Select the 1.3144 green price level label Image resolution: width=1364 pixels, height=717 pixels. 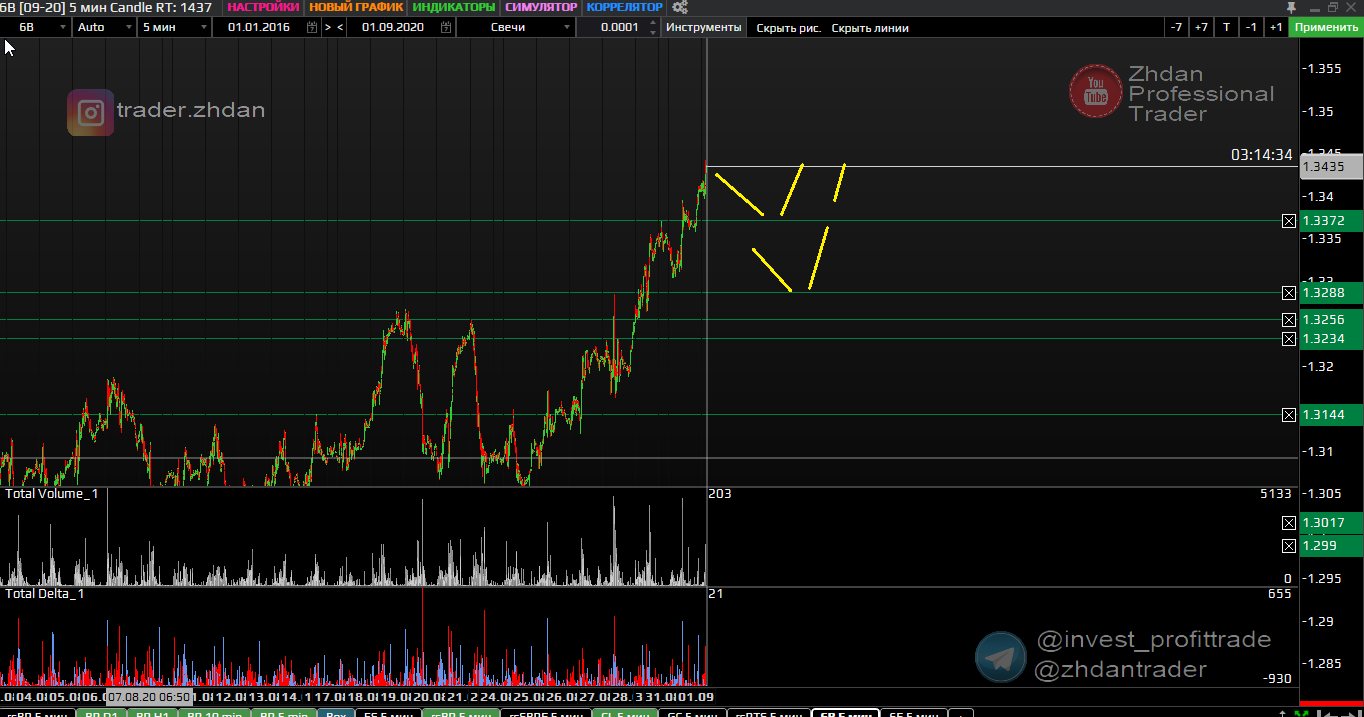pyautogui.click(x=1331, y=415)
